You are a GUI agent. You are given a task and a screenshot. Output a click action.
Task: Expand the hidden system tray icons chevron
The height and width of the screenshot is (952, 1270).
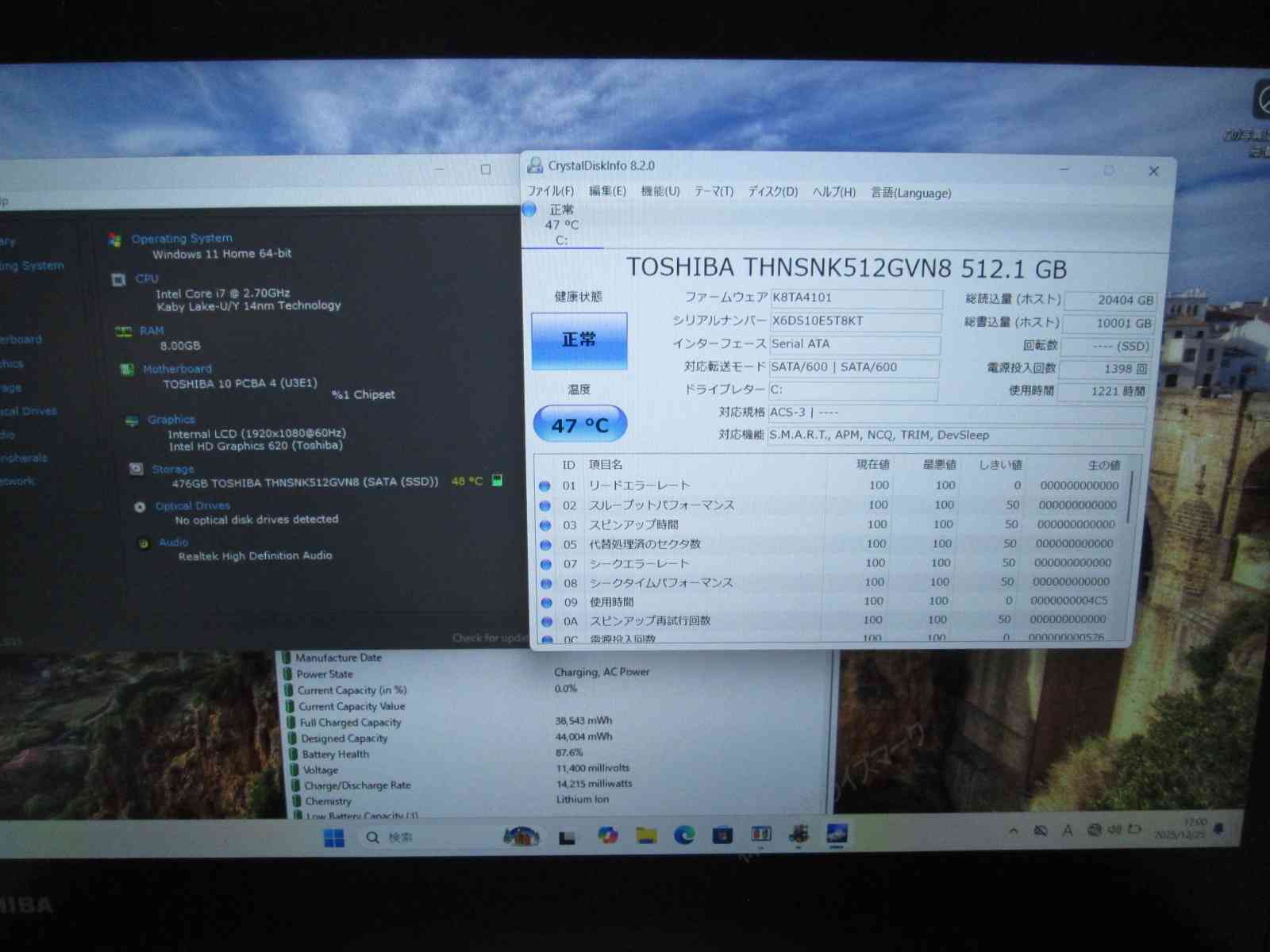point(1014,831)
